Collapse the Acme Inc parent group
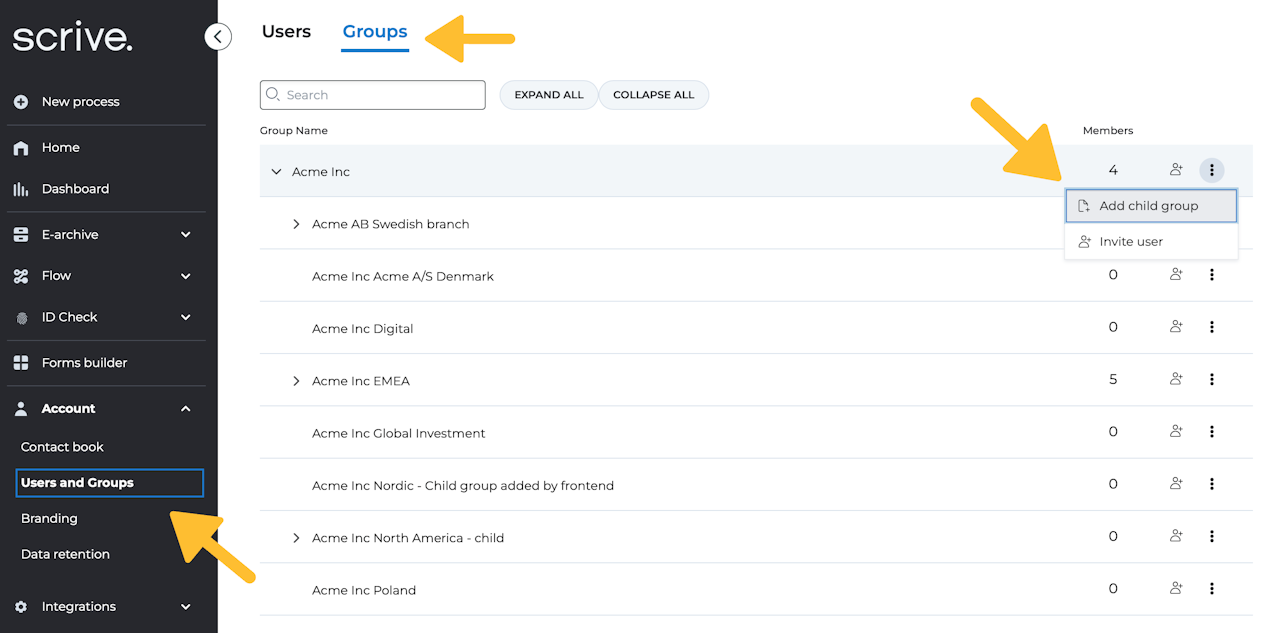The width and height of the screenshot is (1280, 633). pos(276,172)
